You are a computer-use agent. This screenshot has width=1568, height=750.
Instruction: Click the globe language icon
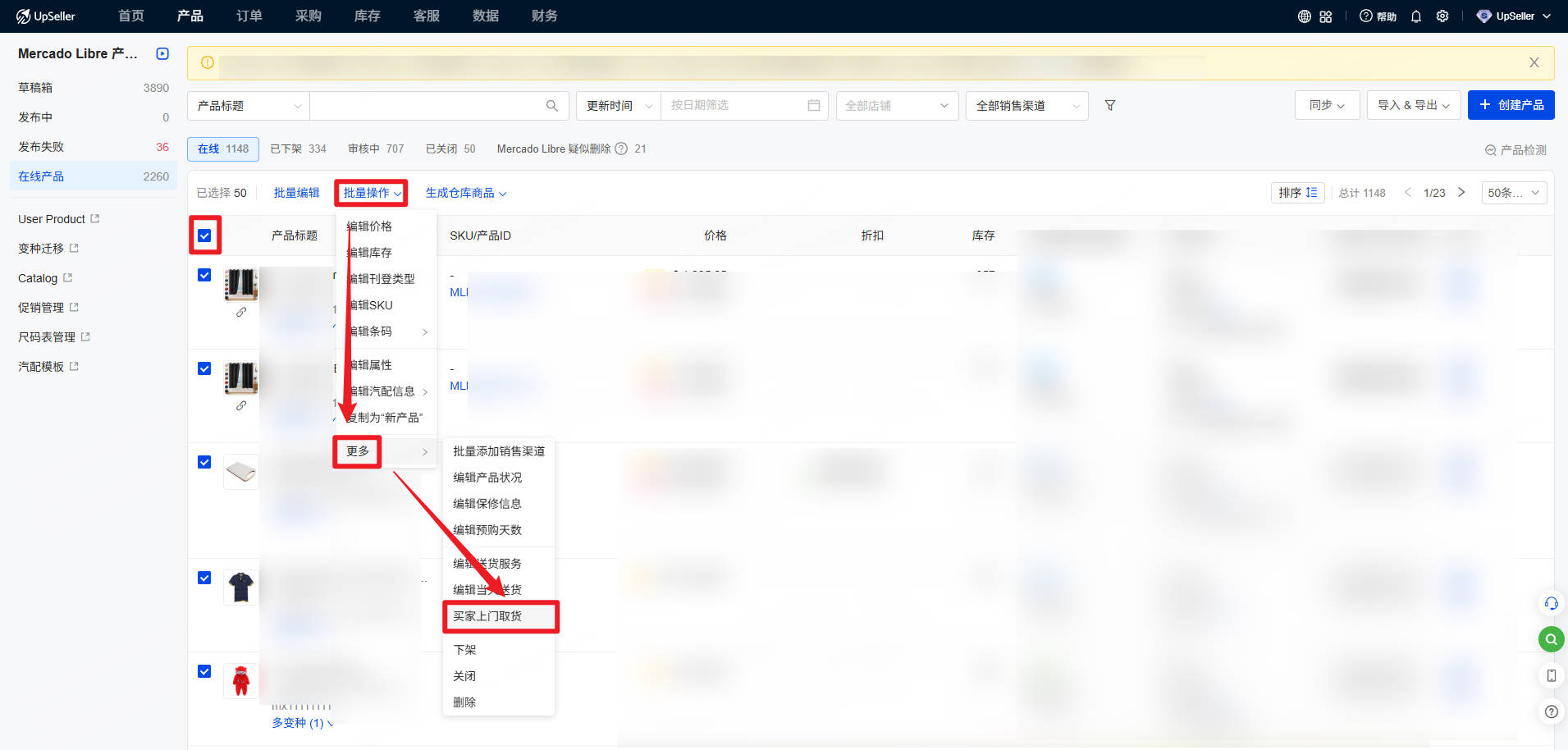point(1304,16)
